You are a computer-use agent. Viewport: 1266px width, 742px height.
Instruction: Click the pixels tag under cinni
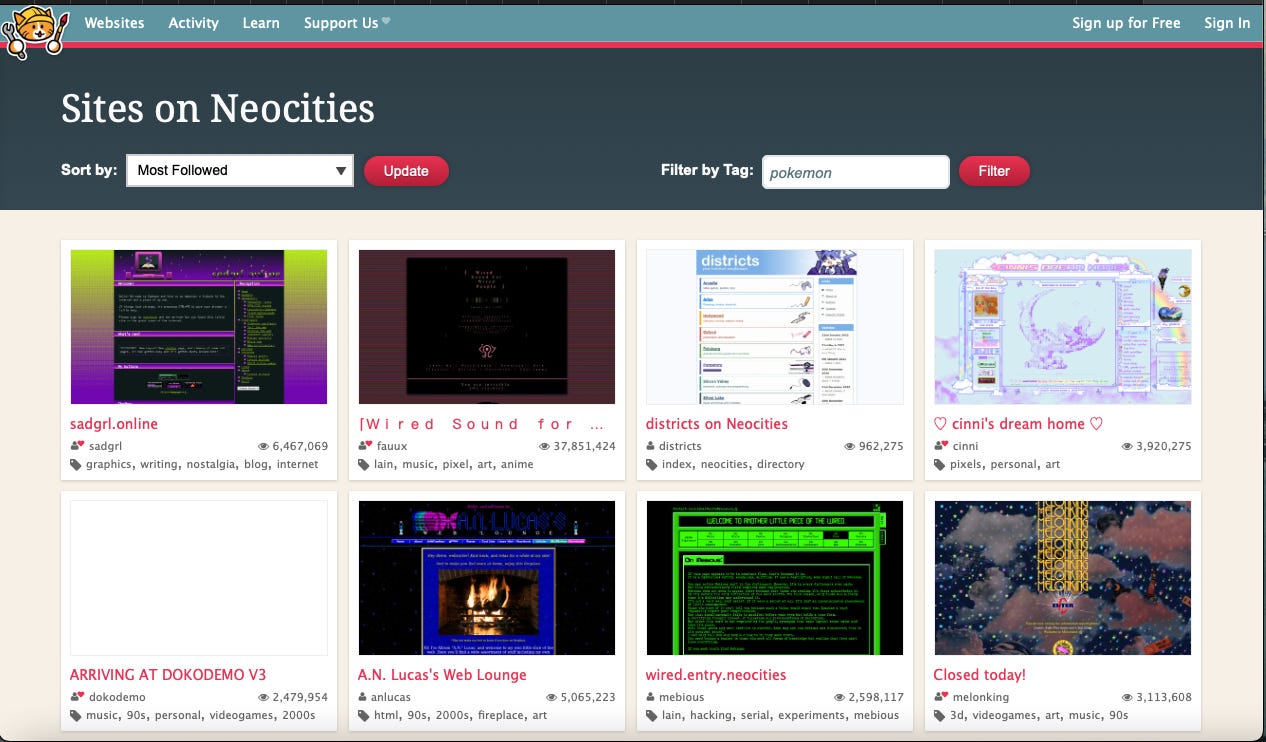(x=968, y=464)
